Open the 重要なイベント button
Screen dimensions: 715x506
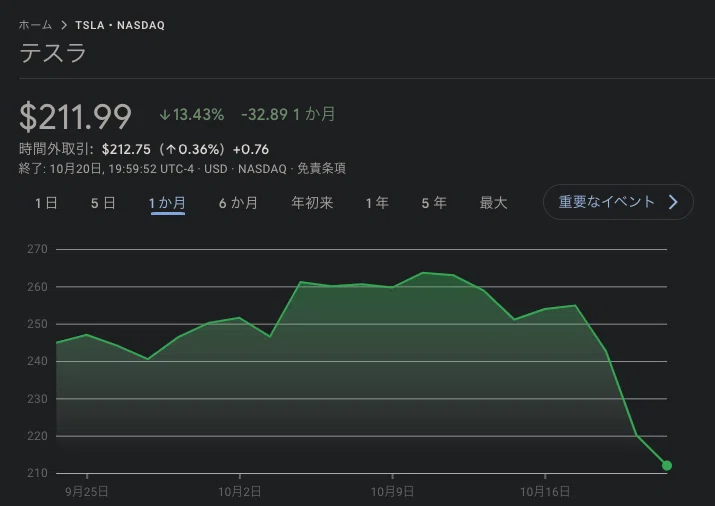pos(618,202)
